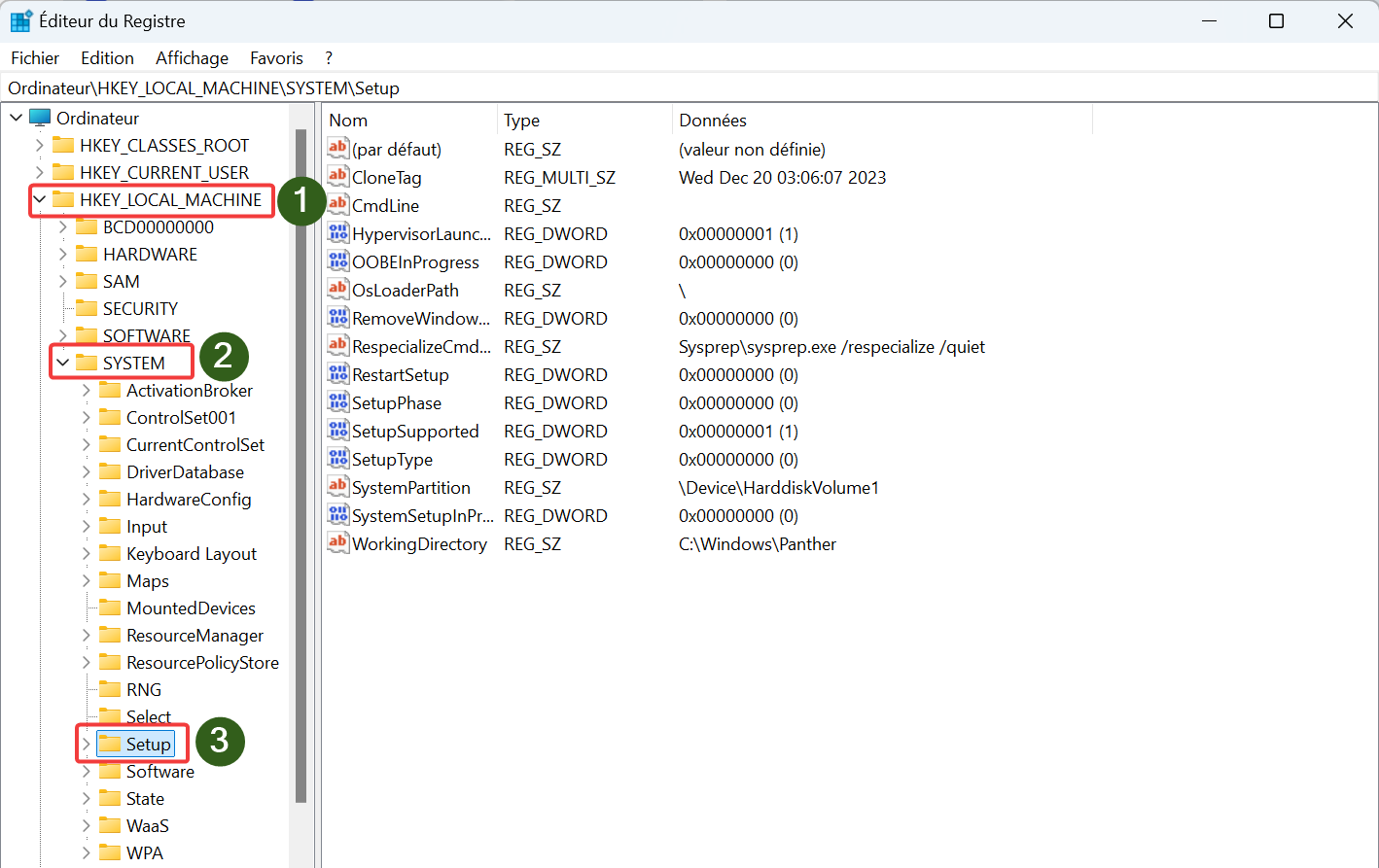1379x868 pixels.
Task: Click the string icon of CmdLine value
Action: 337,204
